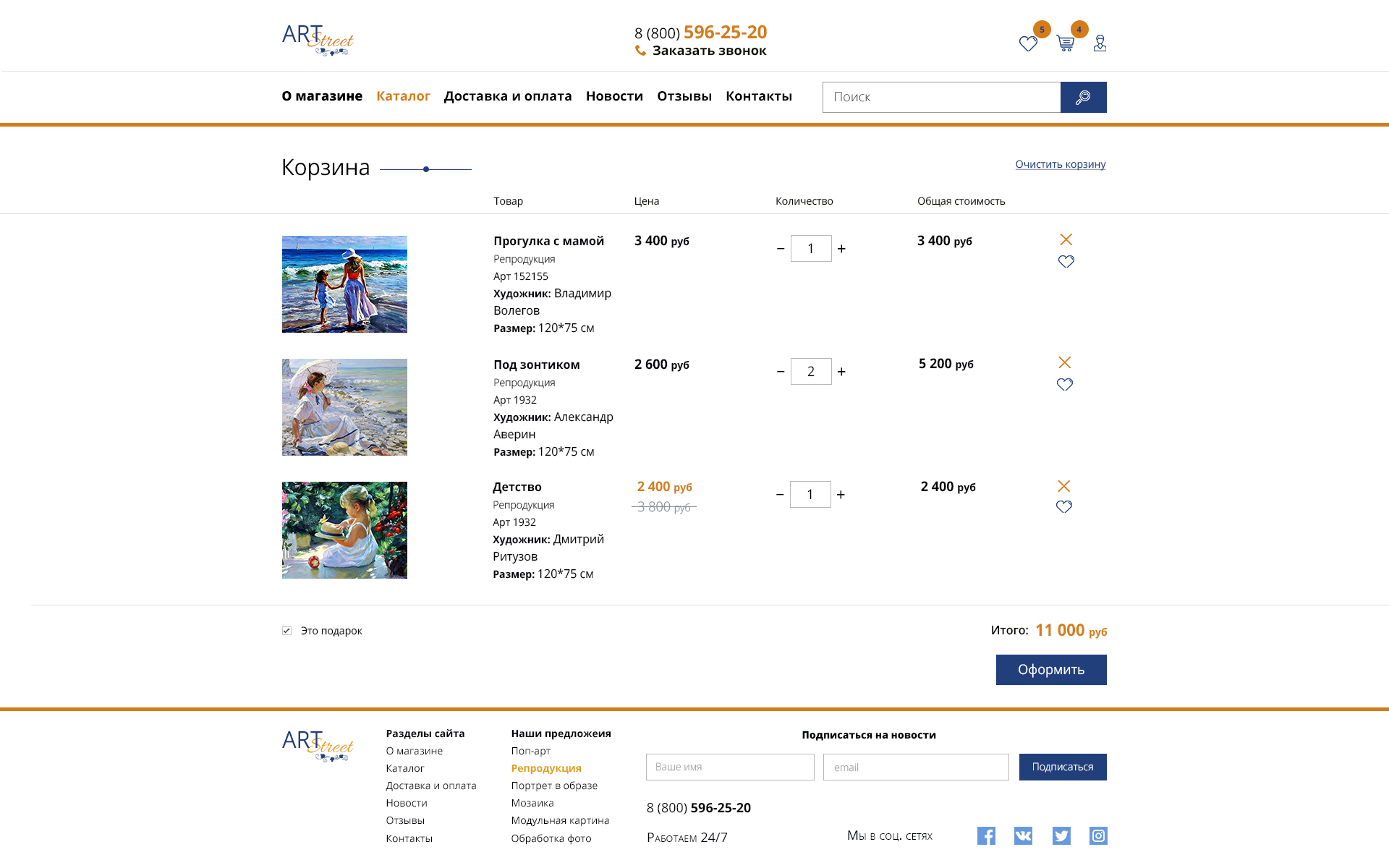Click the "Поиск" search input field
Viewport: 1389px width, 868px height.
pyautogui.click(x=940, y=97)
